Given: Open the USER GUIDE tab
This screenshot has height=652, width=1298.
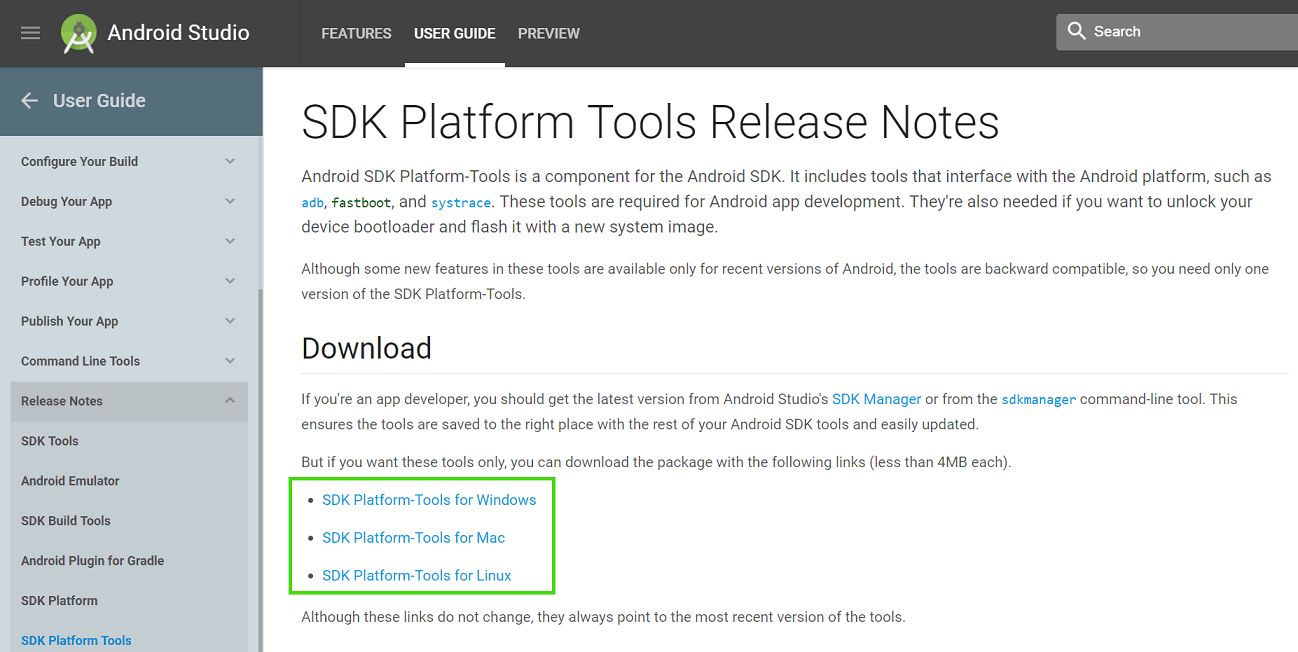Looking at the screenshot, I should pos(455,33).
